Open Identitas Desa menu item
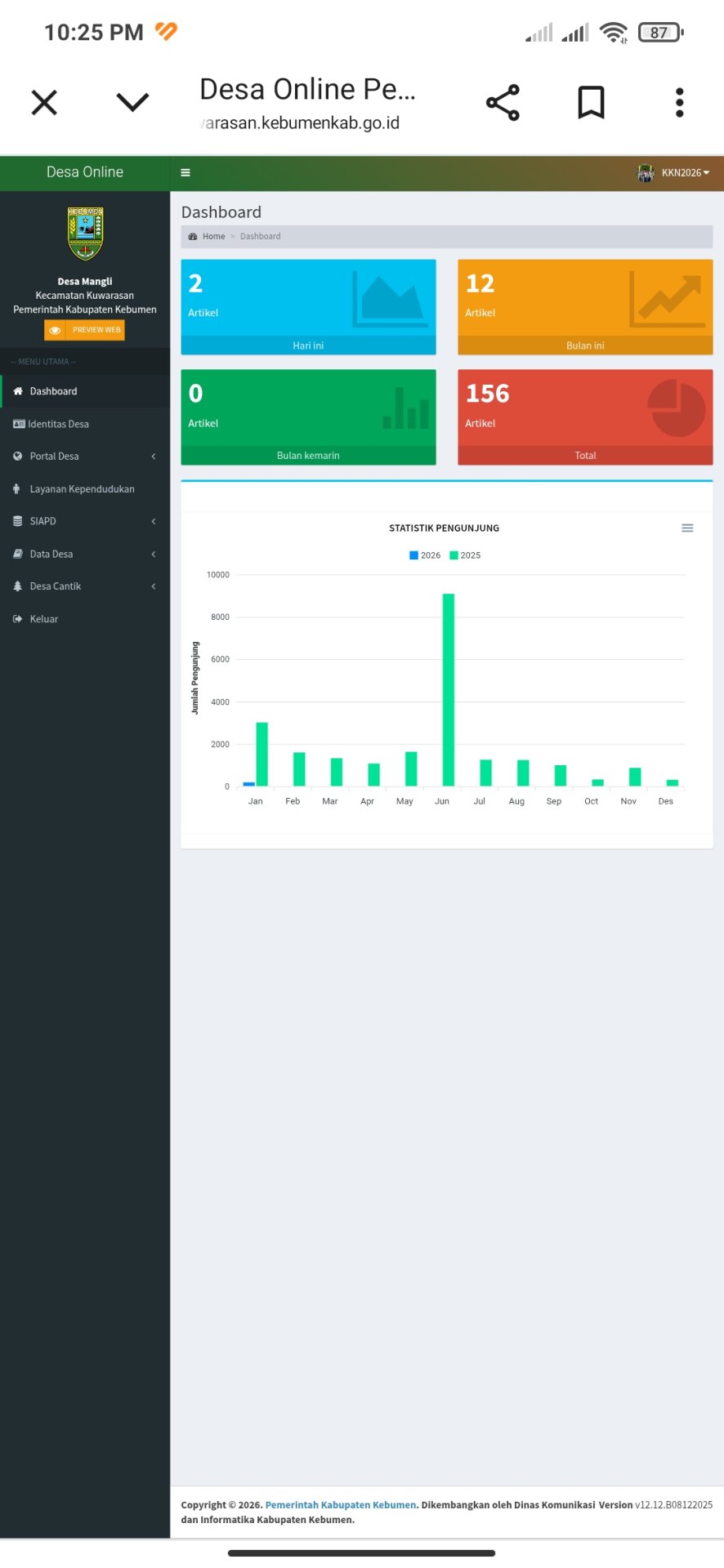 (58, 424)
